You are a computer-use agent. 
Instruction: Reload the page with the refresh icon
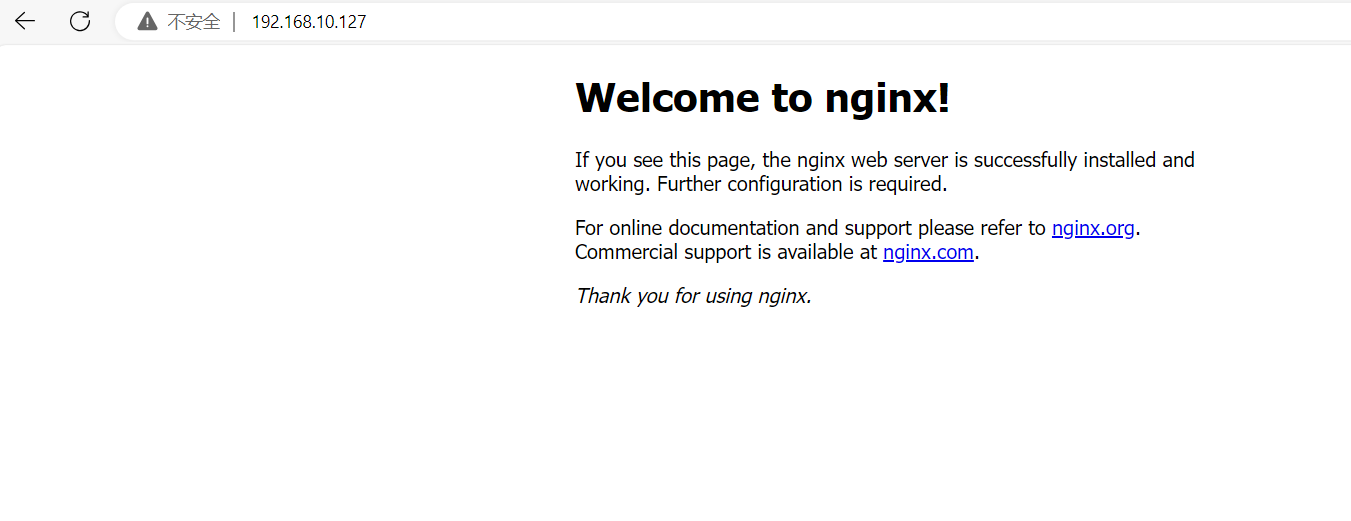pyautogui.click(x=80, y=21)
